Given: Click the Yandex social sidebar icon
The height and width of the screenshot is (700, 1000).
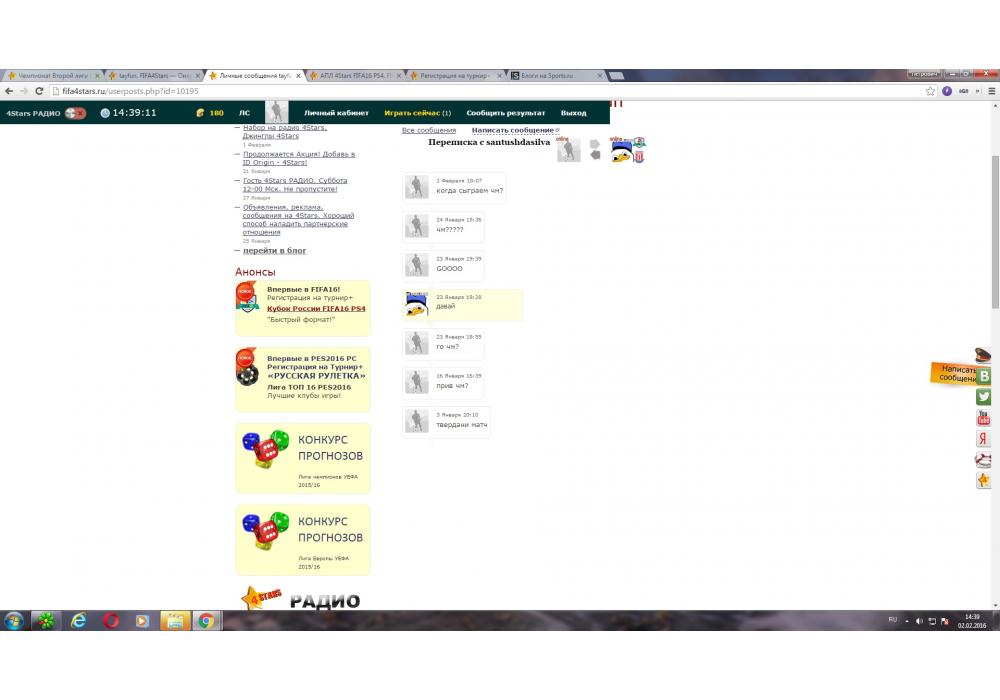Looking at the screenshot, I should point(984,439).
